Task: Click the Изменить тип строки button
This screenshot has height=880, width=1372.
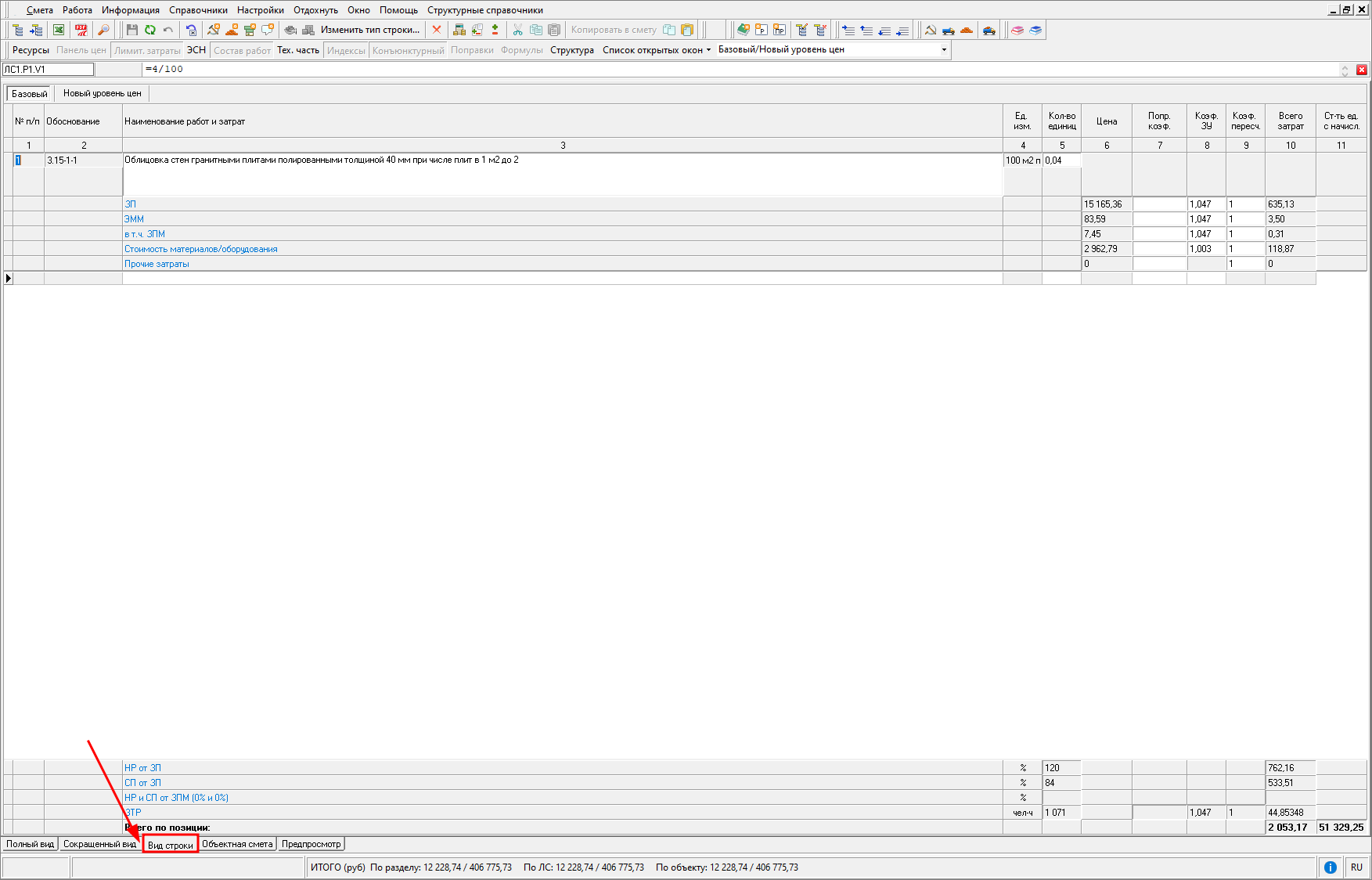Action: [x=369, y=30]
